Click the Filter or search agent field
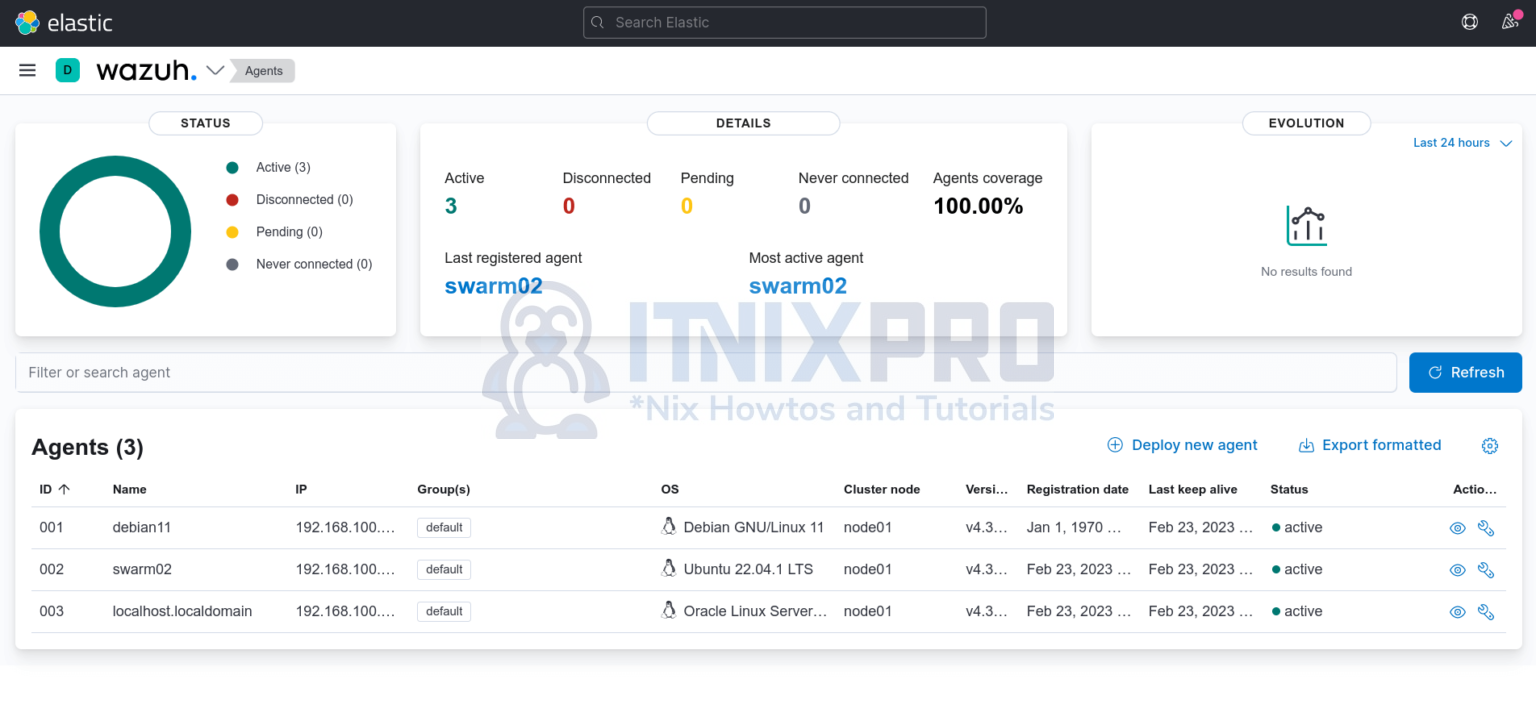The width and height of the screenshot is (1536, 721). click(400, 372)
